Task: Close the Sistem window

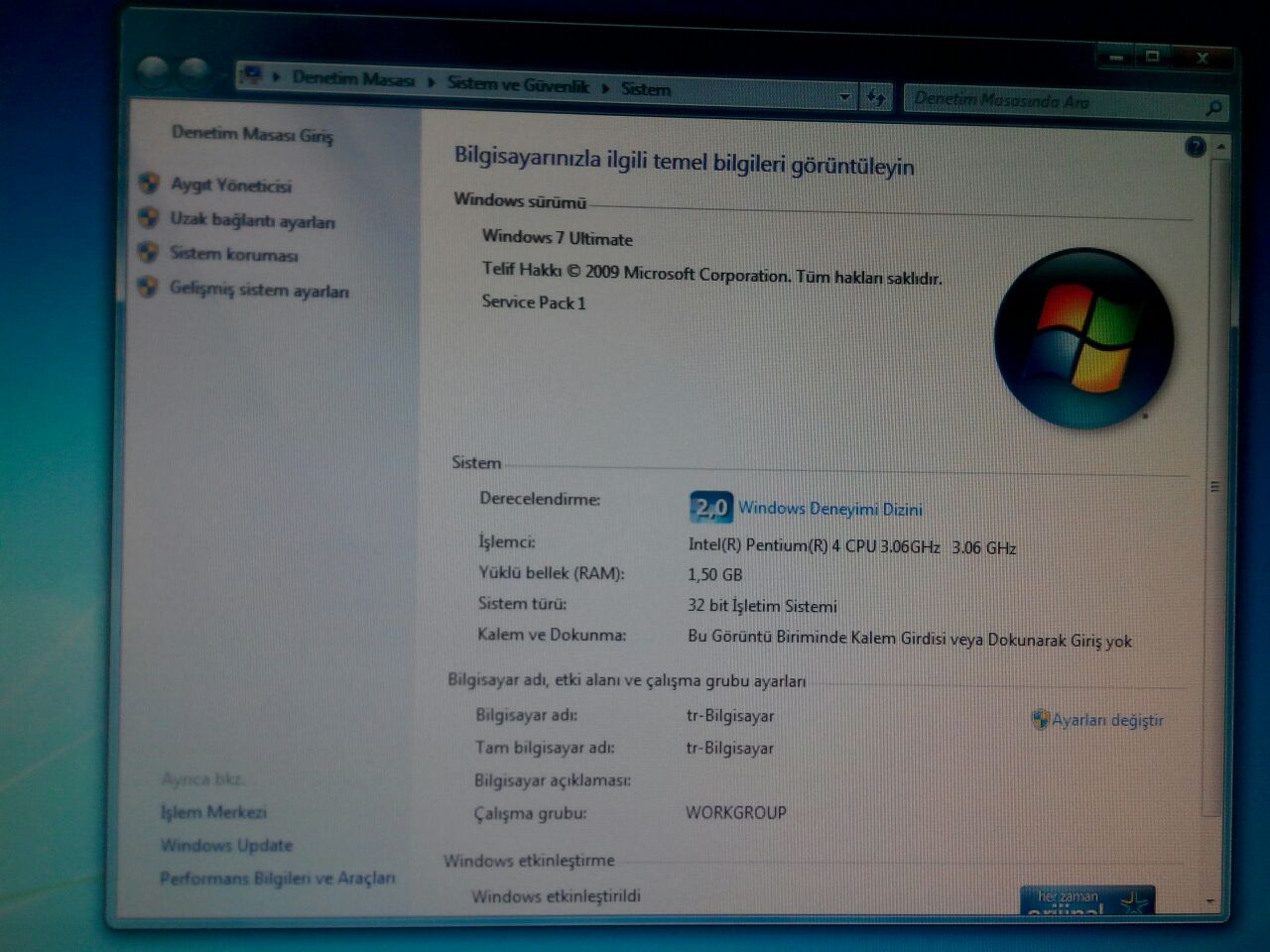Action: (x=1201, y=59)
